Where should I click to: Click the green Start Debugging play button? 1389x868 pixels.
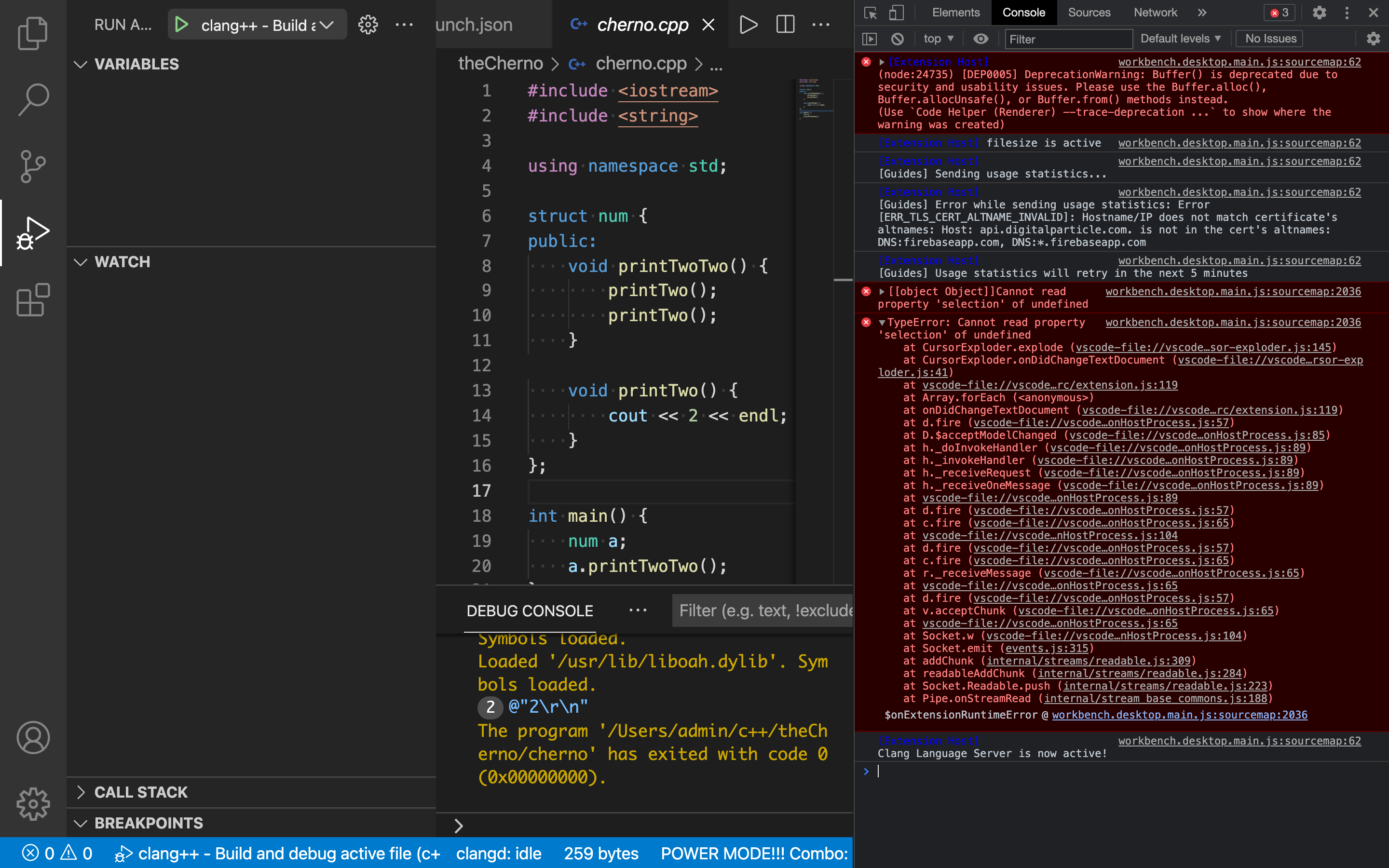(181, 25)
